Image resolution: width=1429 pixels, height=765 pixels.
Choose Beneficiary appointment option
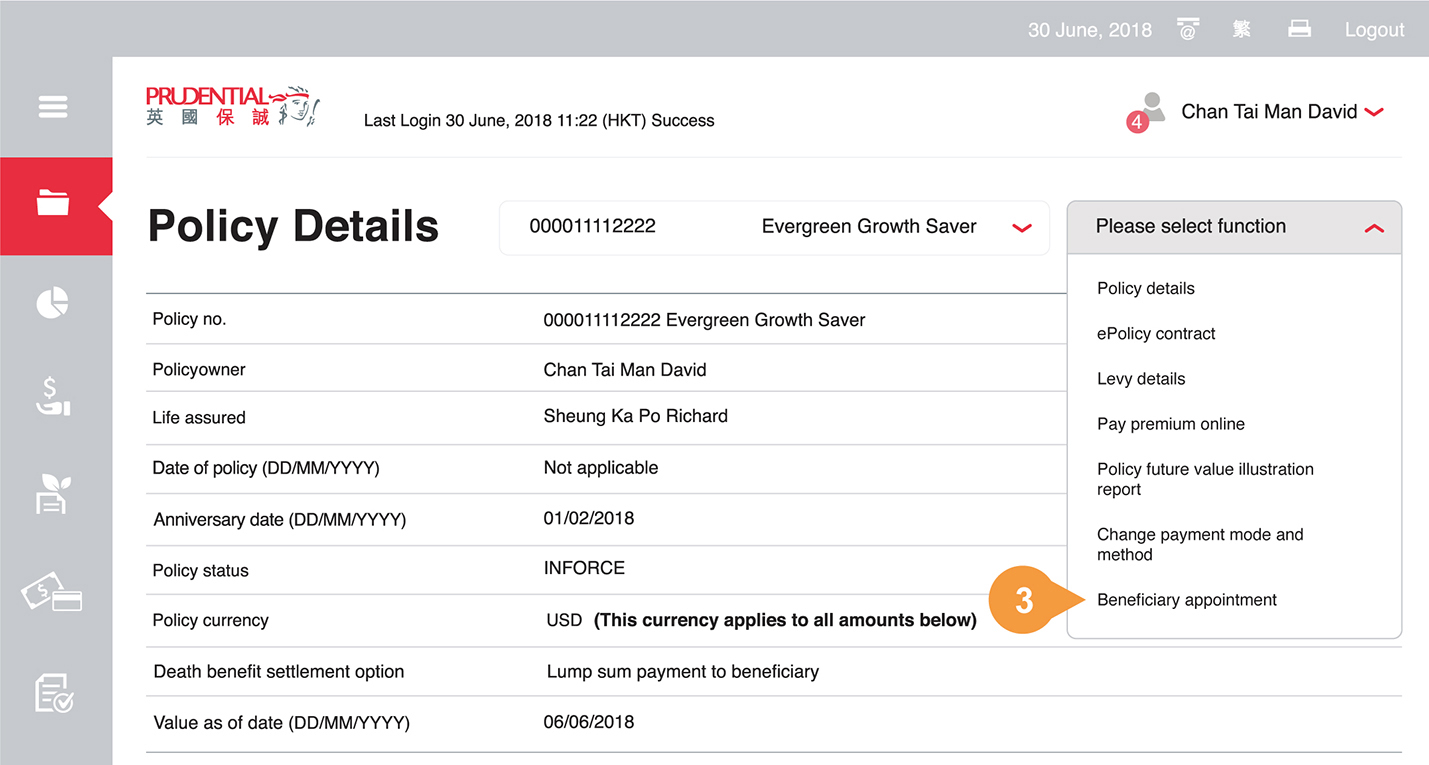coord(1187,600)
